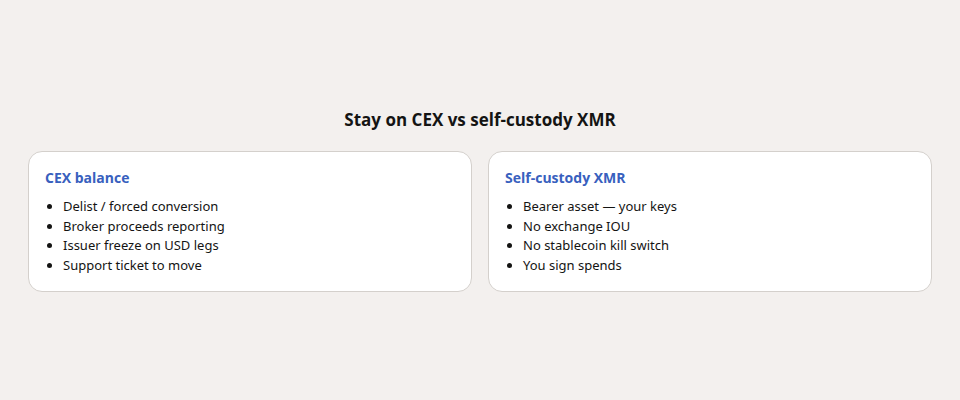Image resolution: width=960 pixels, height=400 pixels.
Task: Click bullet before 'No stablecoin kill switch'
Action: tap(510, 246)
